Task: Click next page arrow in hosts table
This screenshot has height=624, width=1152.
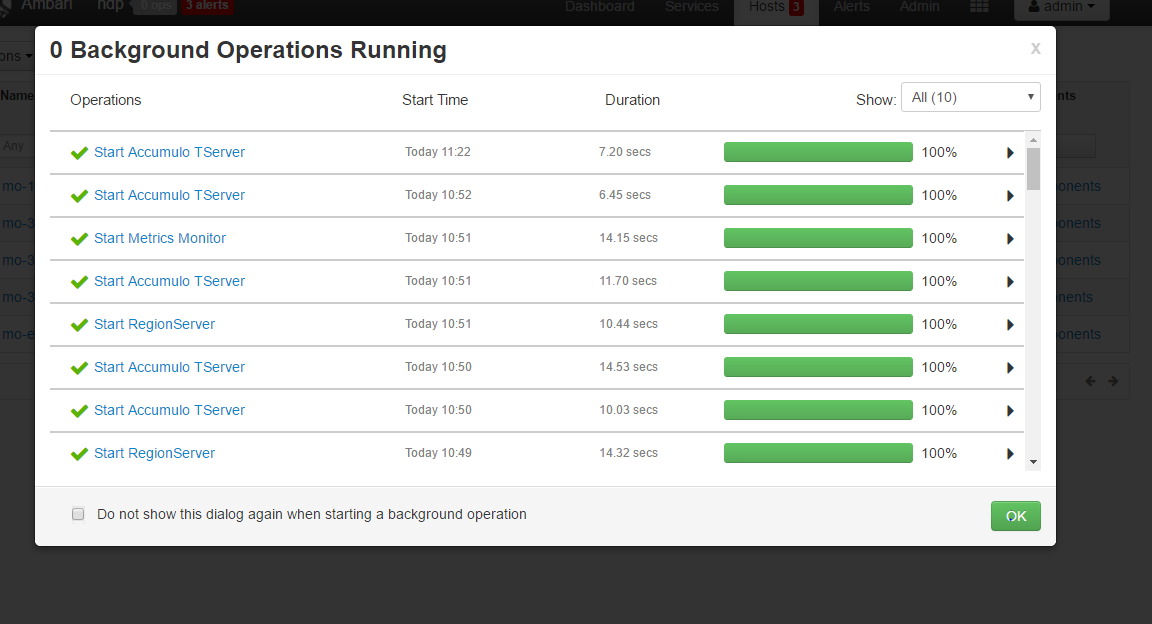Action: [x=1113, y=381]
